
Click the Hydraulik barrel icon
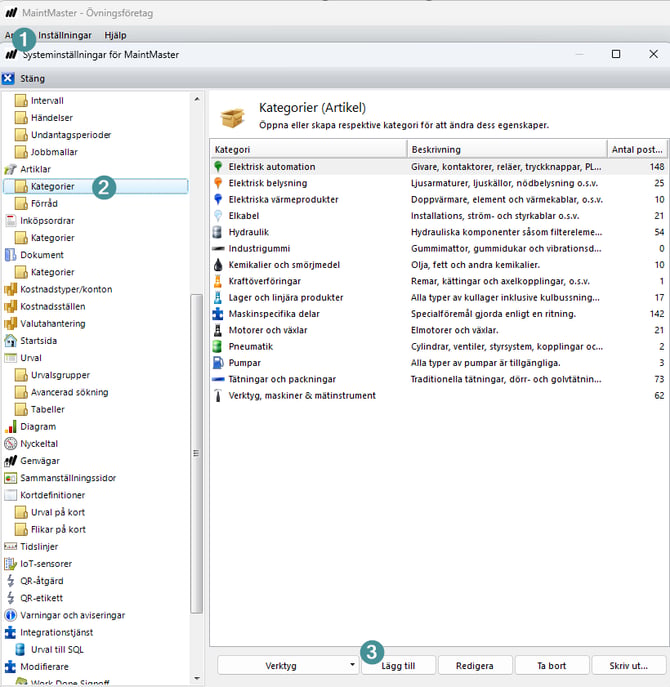click(218, 232)
